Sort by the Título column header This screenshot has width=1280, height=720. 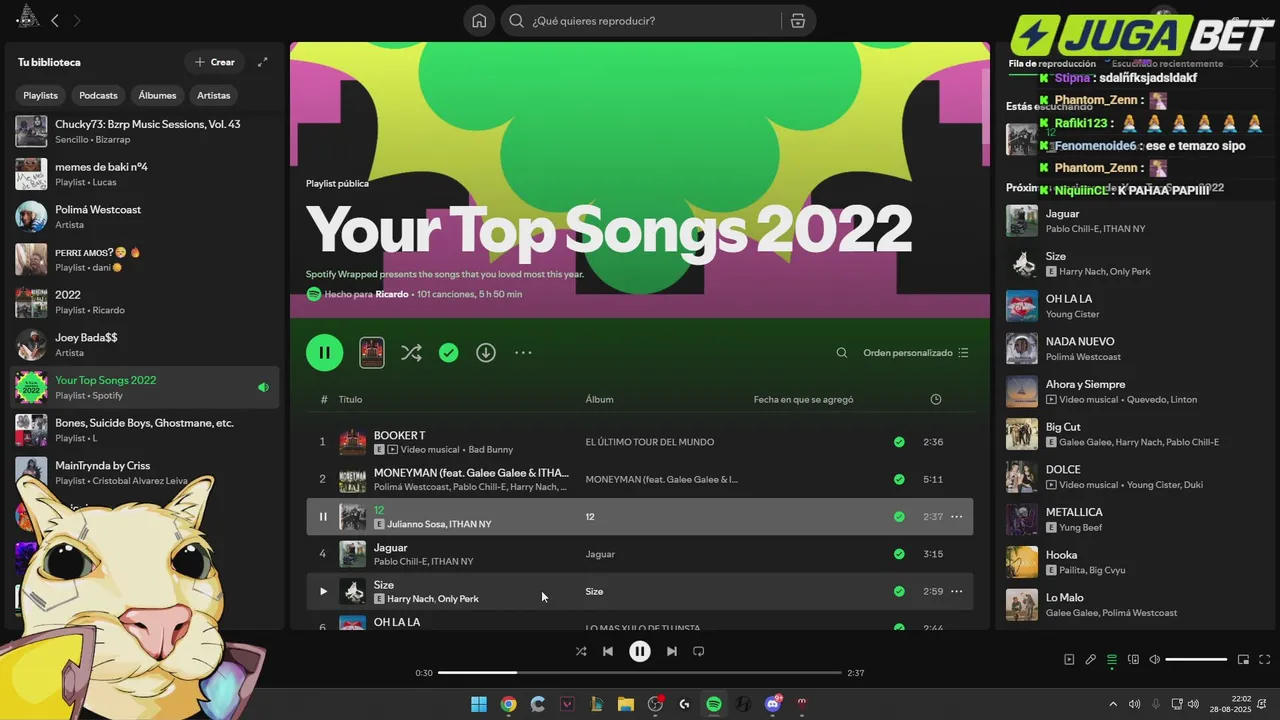click(350, 399)
